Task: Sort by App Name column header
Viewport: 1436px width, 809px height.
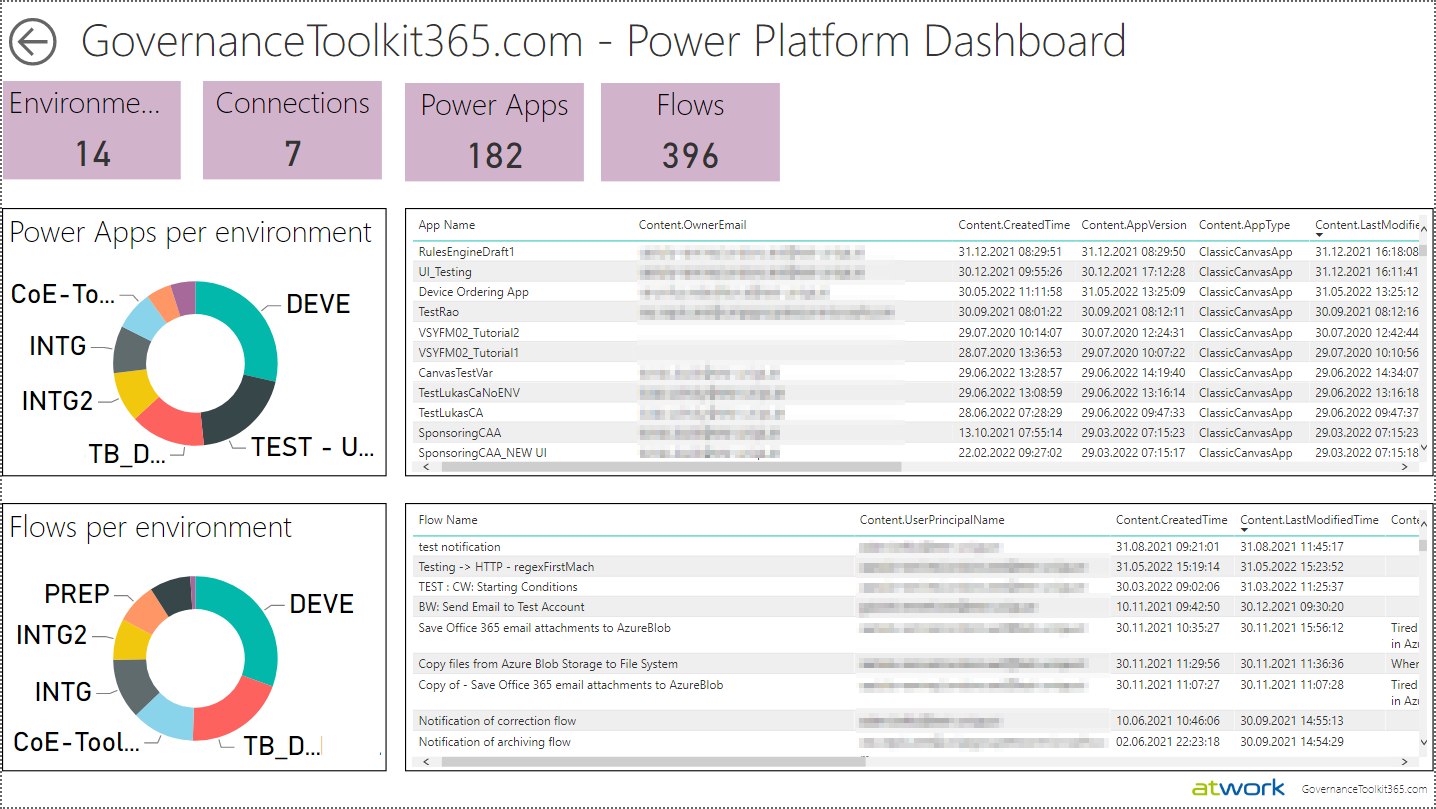Action: pos(447,225)
